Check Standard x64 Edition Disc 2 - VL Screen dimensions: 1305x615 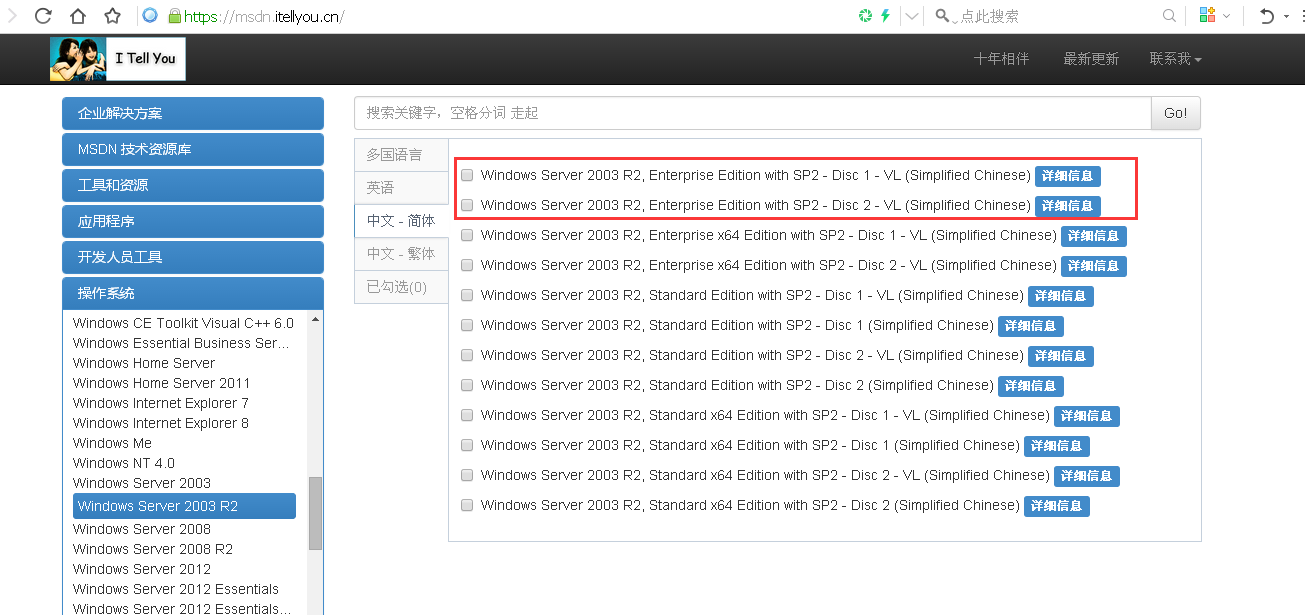click(x=467, y=476)
